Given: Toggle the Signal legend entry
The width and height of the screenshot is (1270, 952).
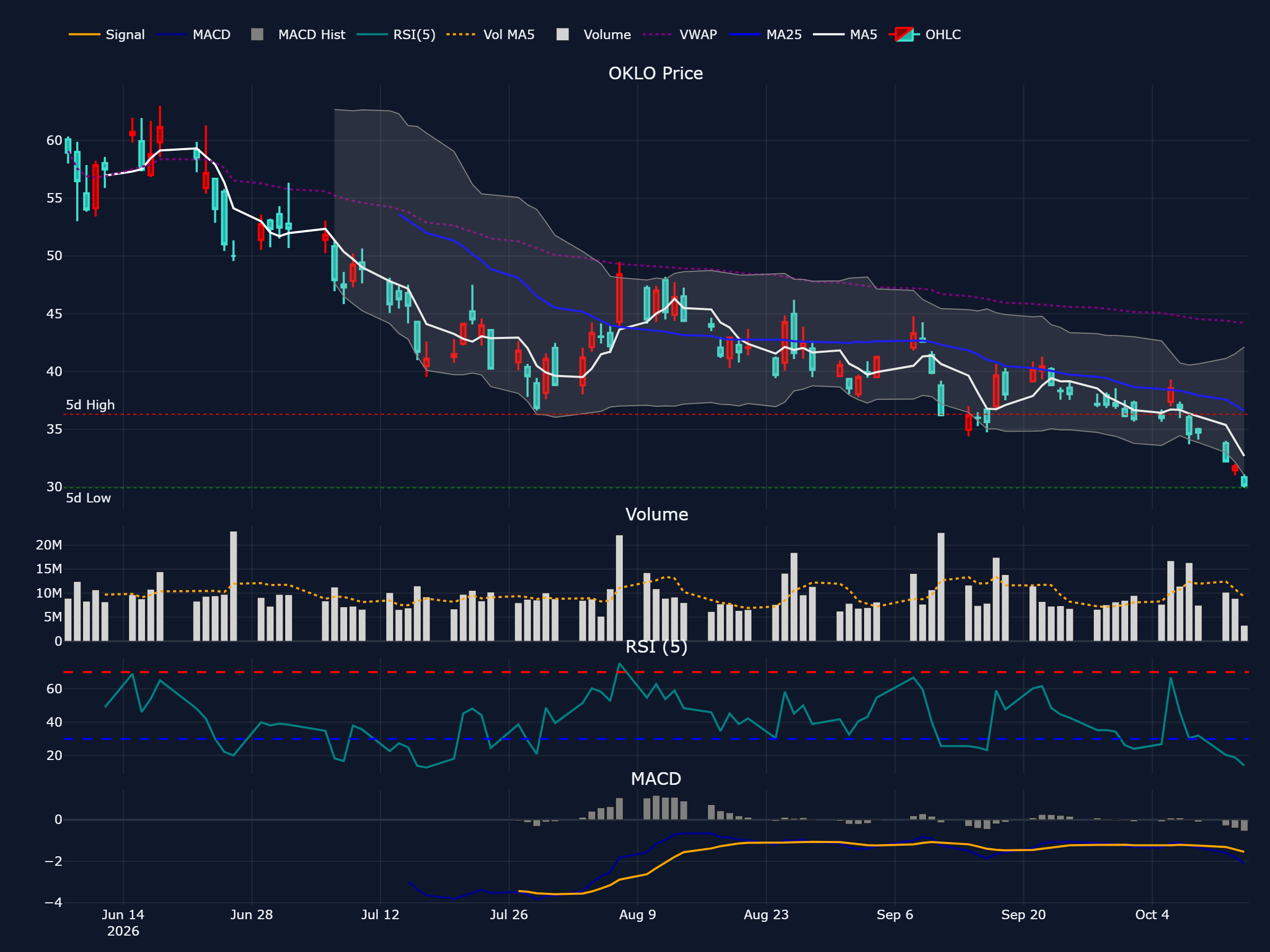Looking at the screenshot, I should pyautogui.click(x=106, y=34).
